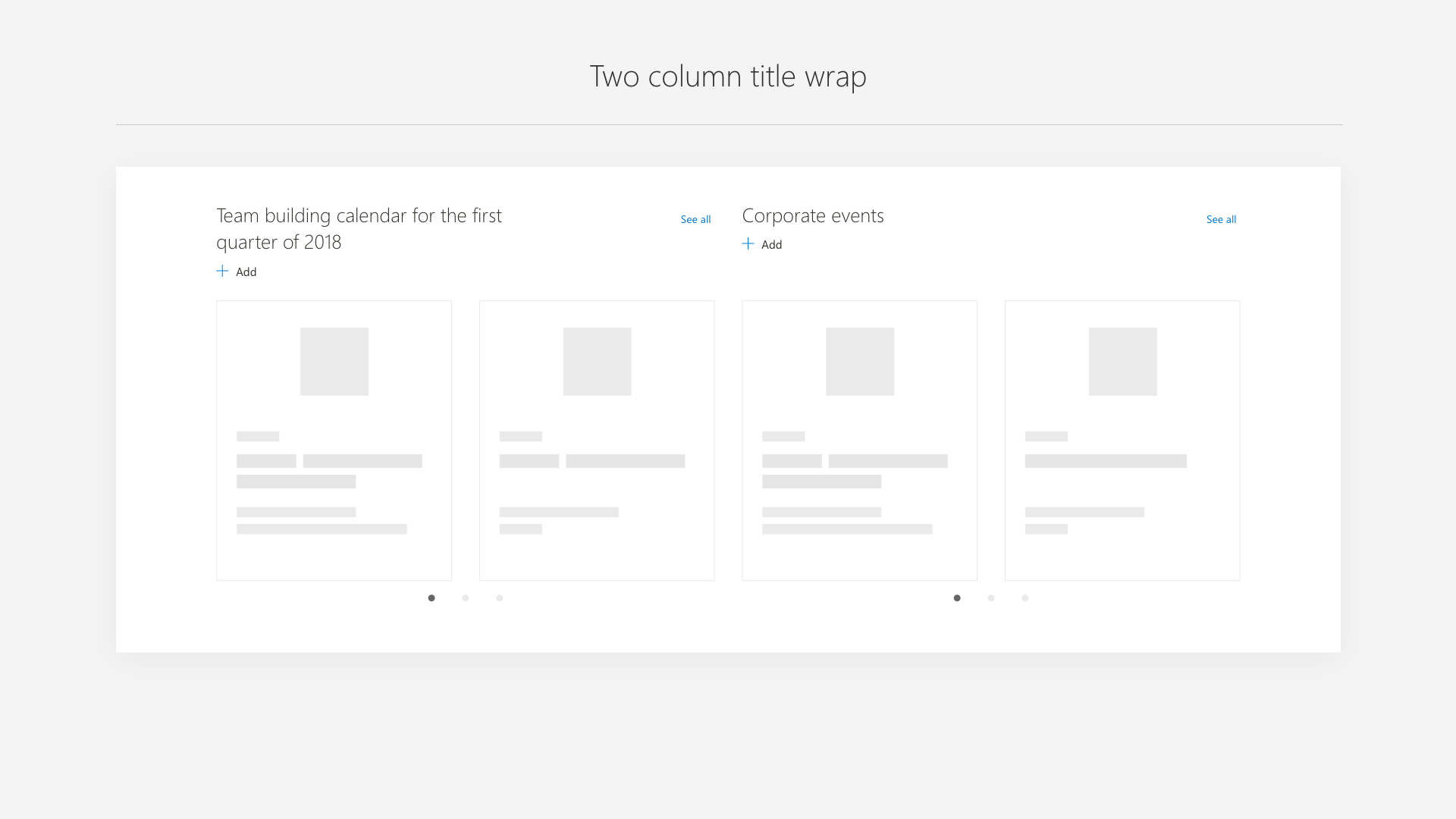
Task: Click image placeholder of first Team building card
Action: (x=334, y=362)
